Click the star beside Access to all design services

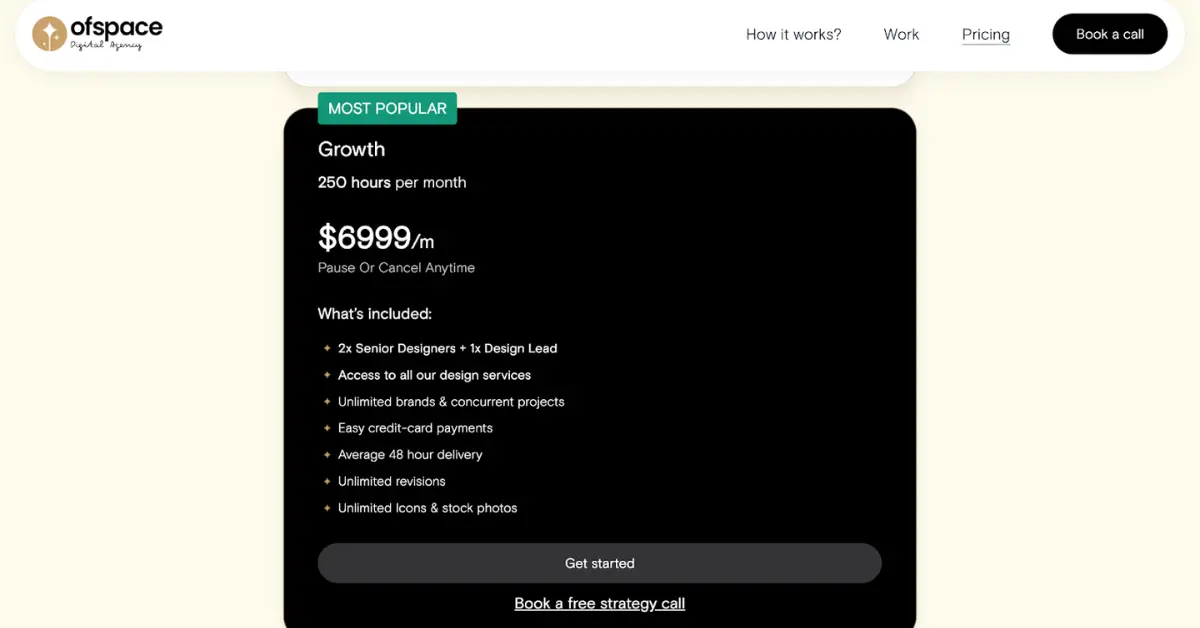(x=327, y=375)
